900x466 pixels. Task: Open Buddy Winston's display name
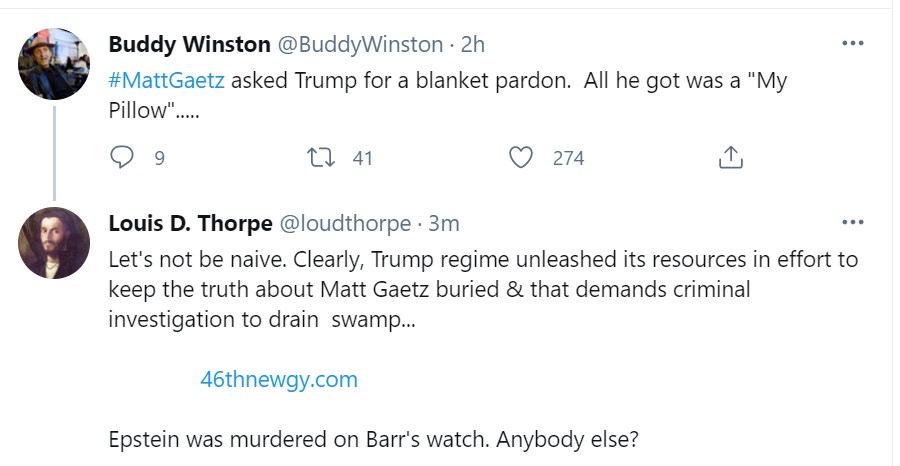[x=189, y=44]
